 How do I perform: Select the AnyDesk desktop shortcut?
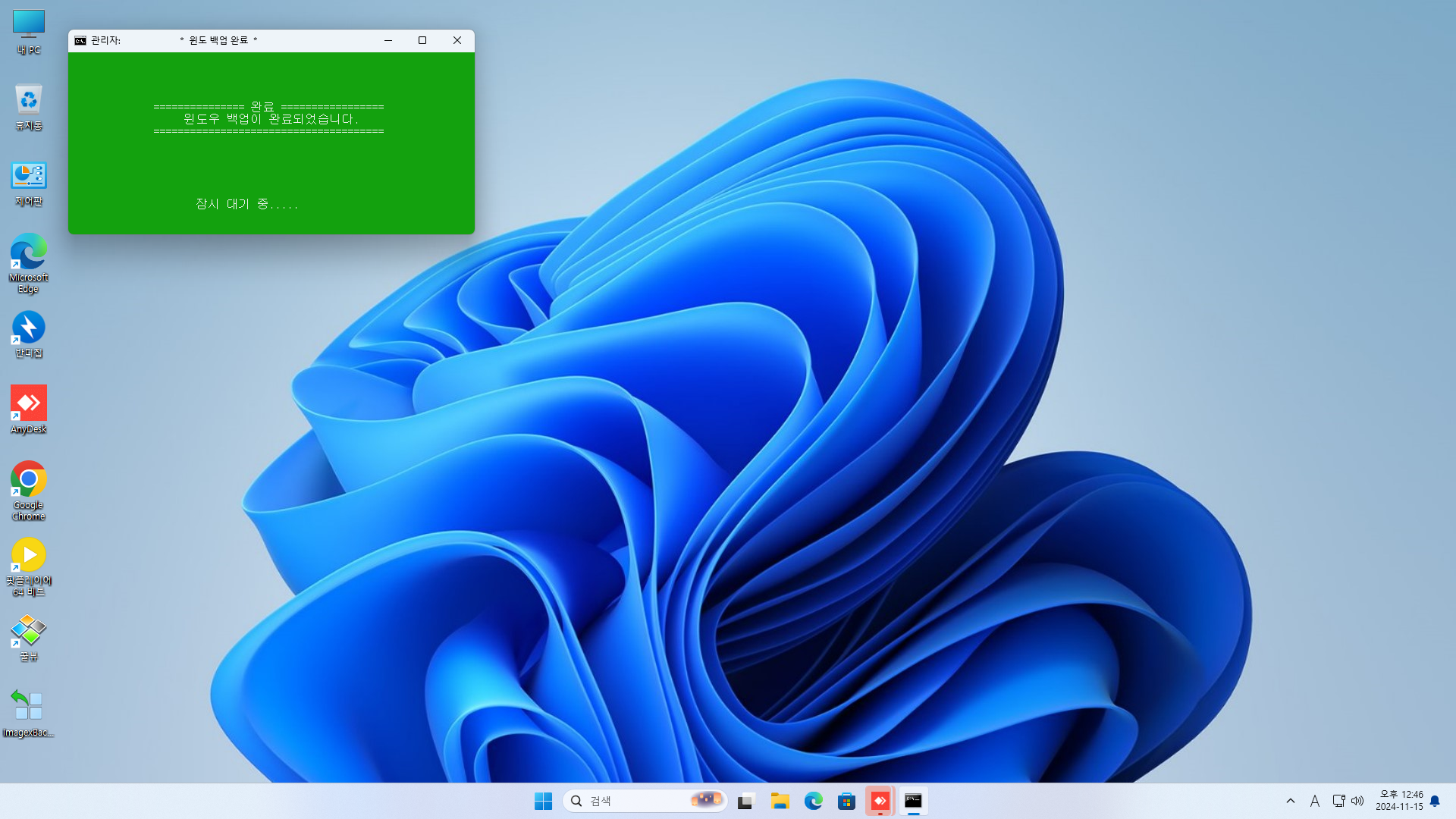28,409
